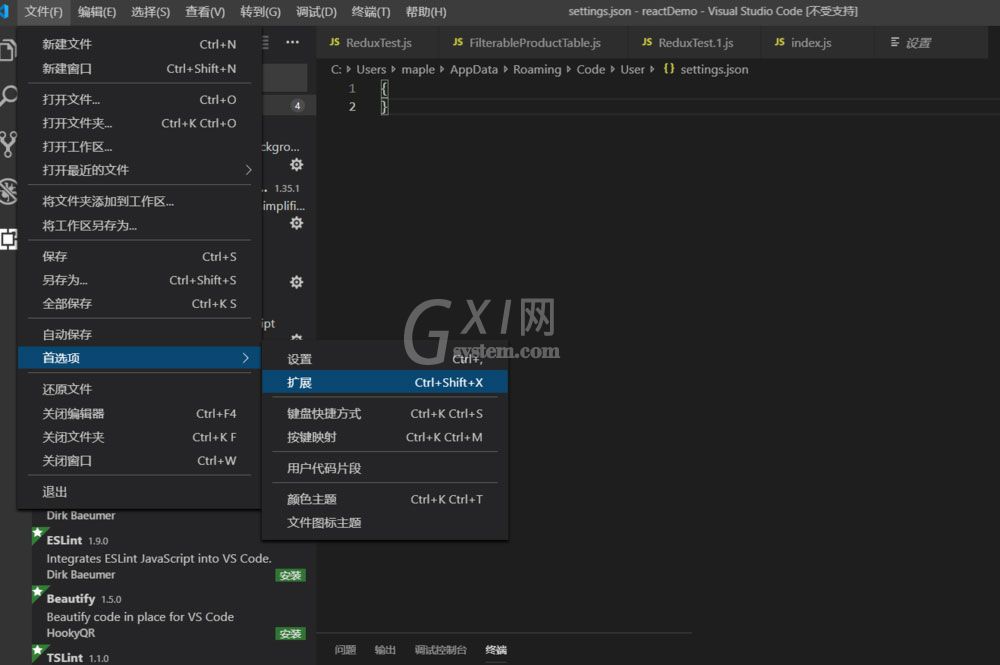Open 问题 panel tab
The height and width of the screenshot is (665, 1000).
[x=345, y=650]
